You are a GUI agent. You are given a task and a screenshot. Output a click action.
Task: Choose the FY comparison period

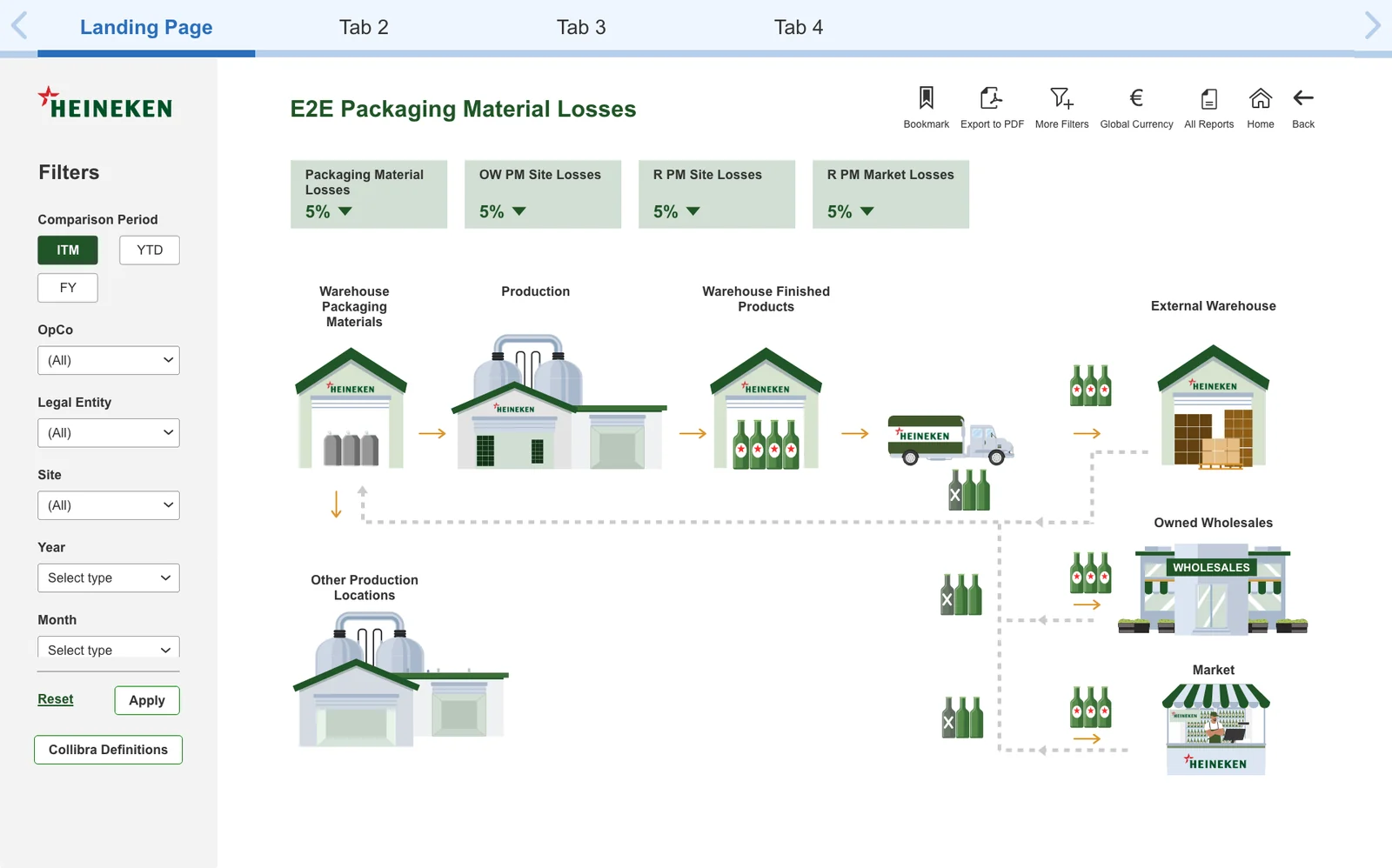point(68,288)
